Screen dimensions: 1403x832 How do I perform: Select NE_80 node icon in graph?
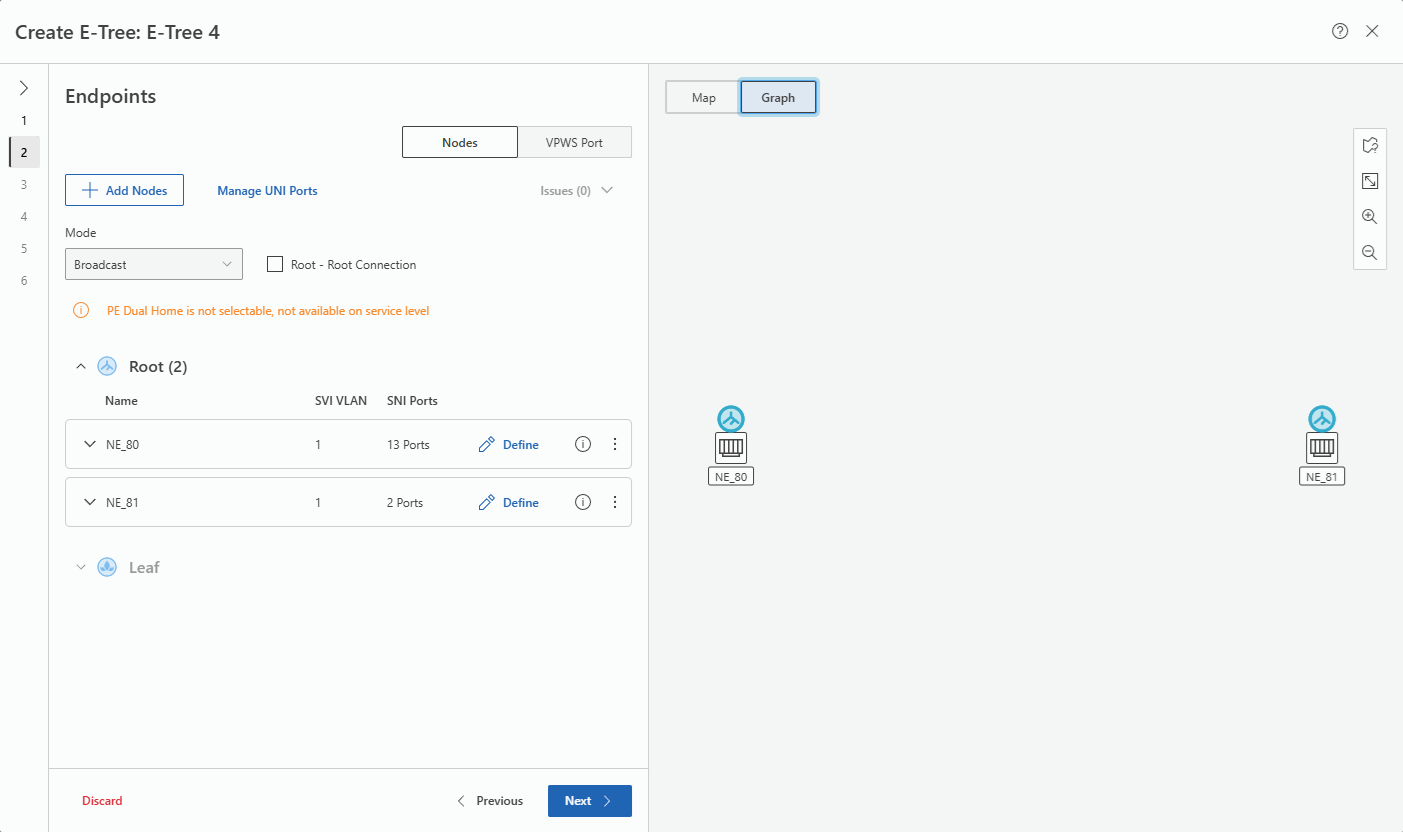point(731,446)
